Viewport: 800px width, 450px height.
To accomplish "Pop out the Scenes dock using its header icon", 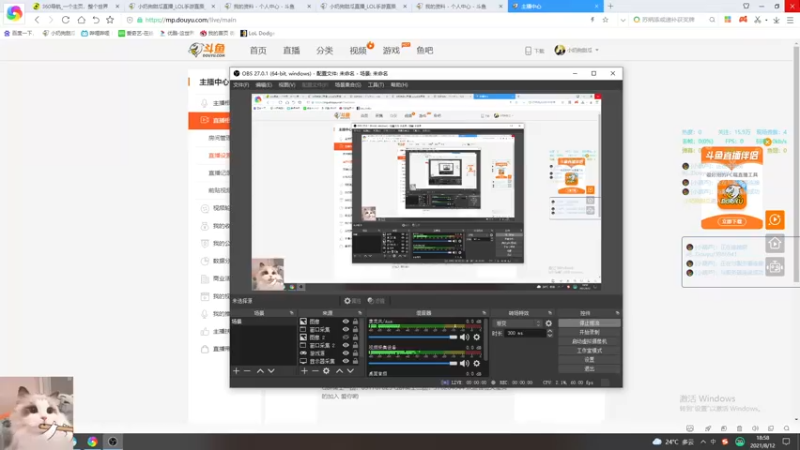I will pos(291,313).
